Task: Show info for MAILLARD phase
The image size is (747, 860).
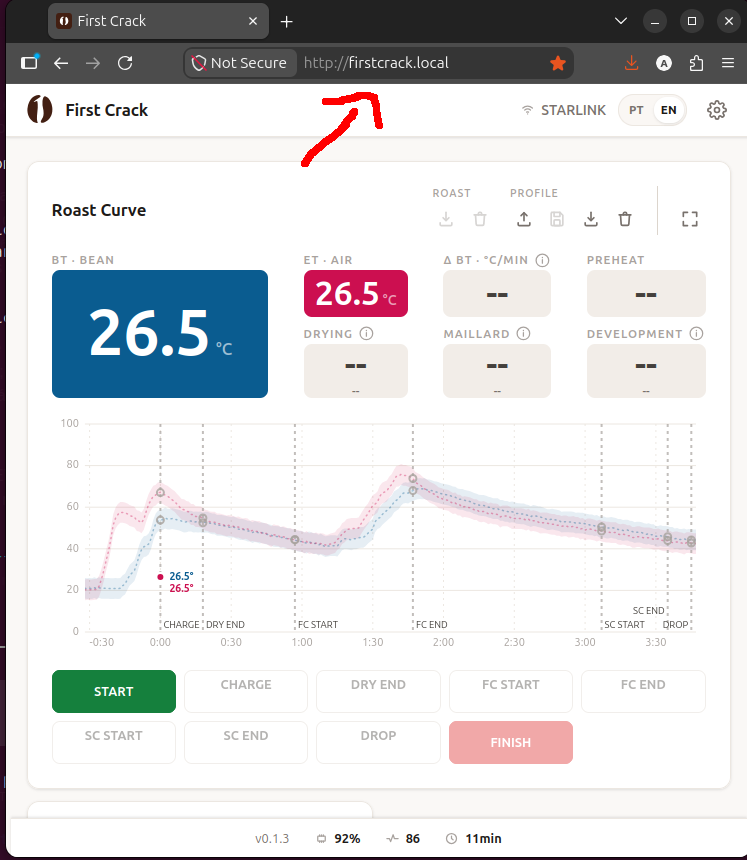Action: (x=524, y=333)
